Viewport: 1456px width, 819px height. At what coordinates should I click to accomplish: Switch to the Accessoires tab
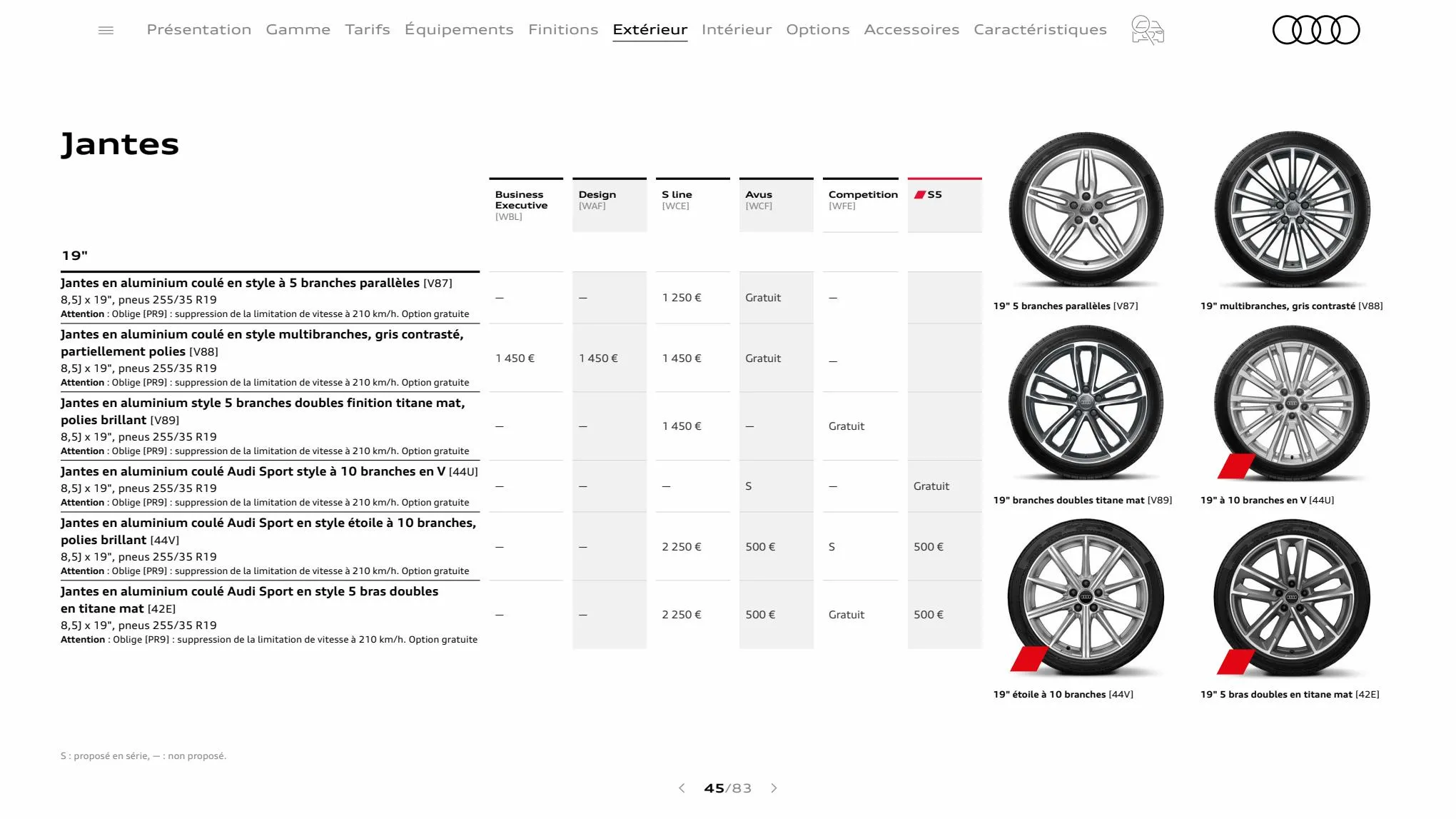click(911, 29)
